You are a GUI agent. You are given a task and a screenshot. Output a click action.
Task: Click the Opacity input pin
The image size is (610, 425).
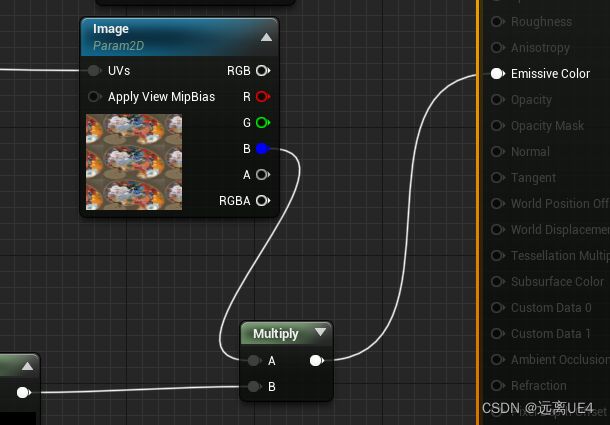498,100
